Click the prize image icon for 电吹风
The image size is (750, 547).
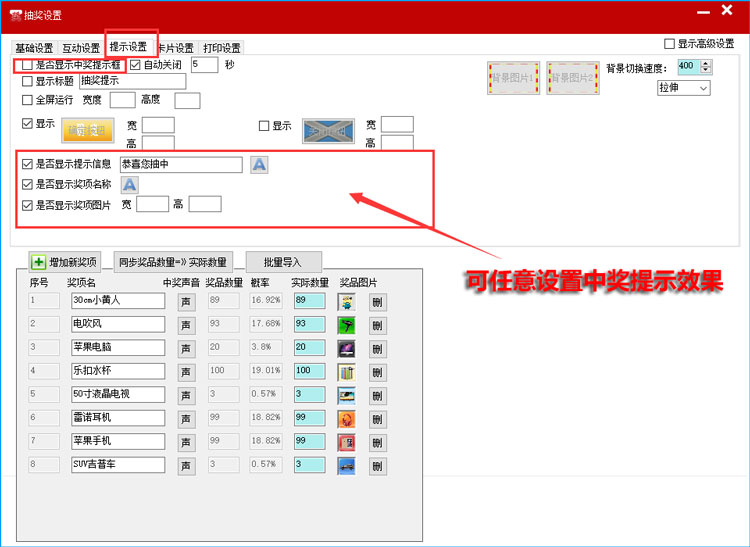point(347,324)
